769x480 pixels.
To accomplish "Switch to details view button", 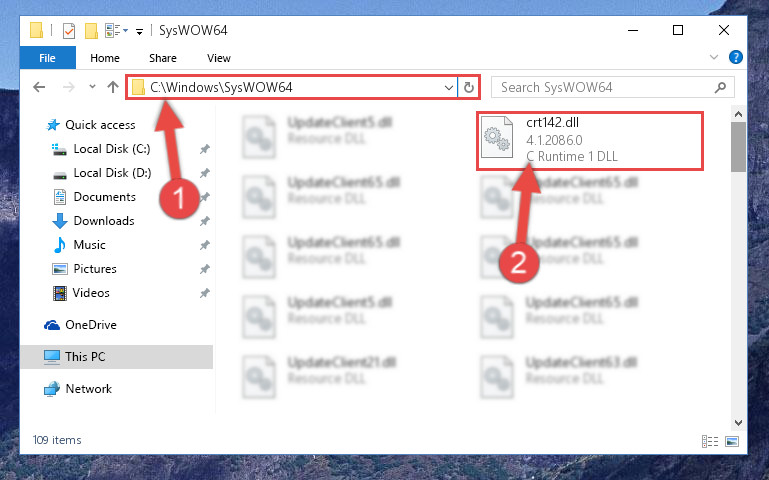I will point(710,441).
